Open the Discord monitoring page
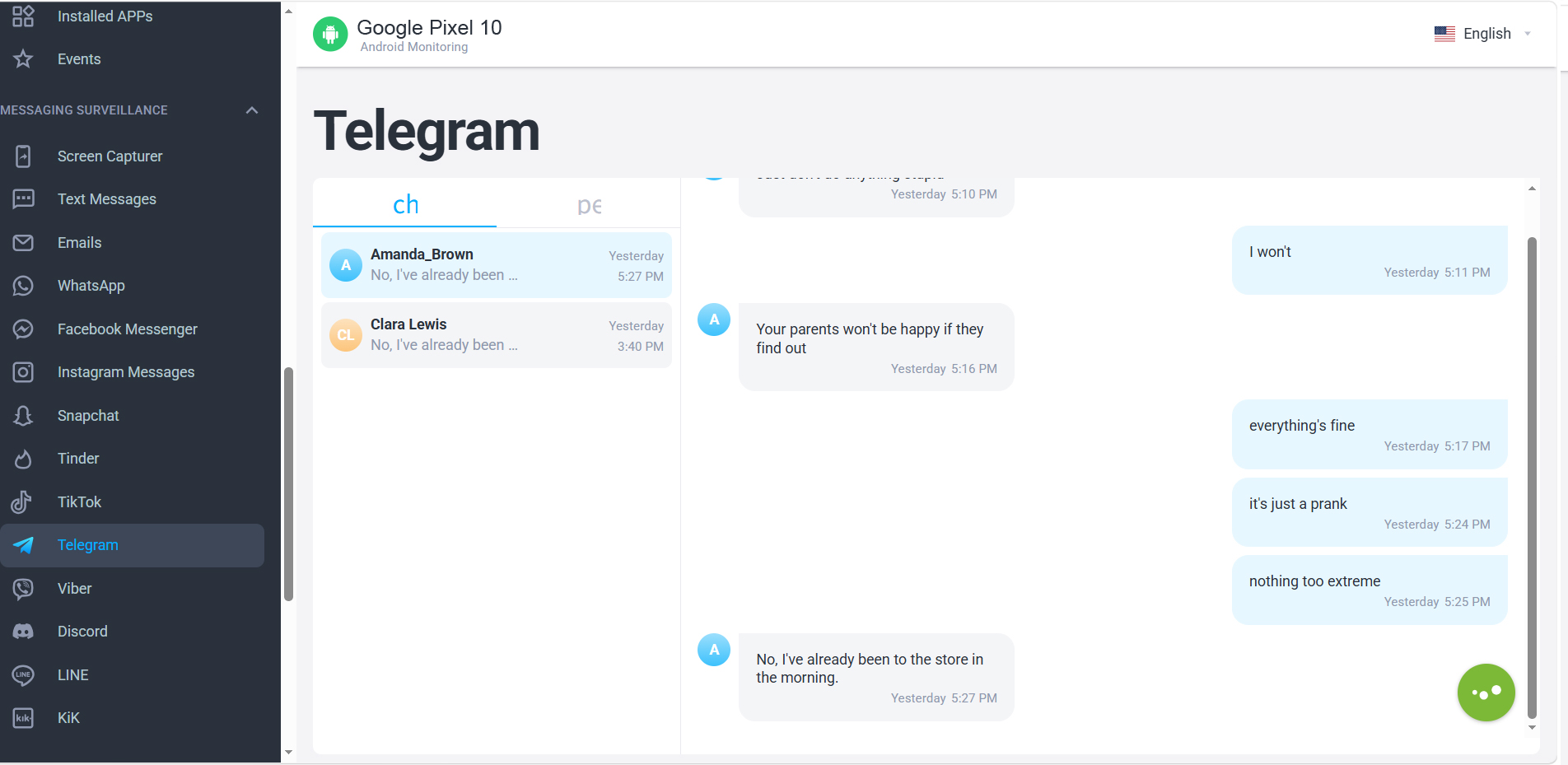 click(132, 632)
